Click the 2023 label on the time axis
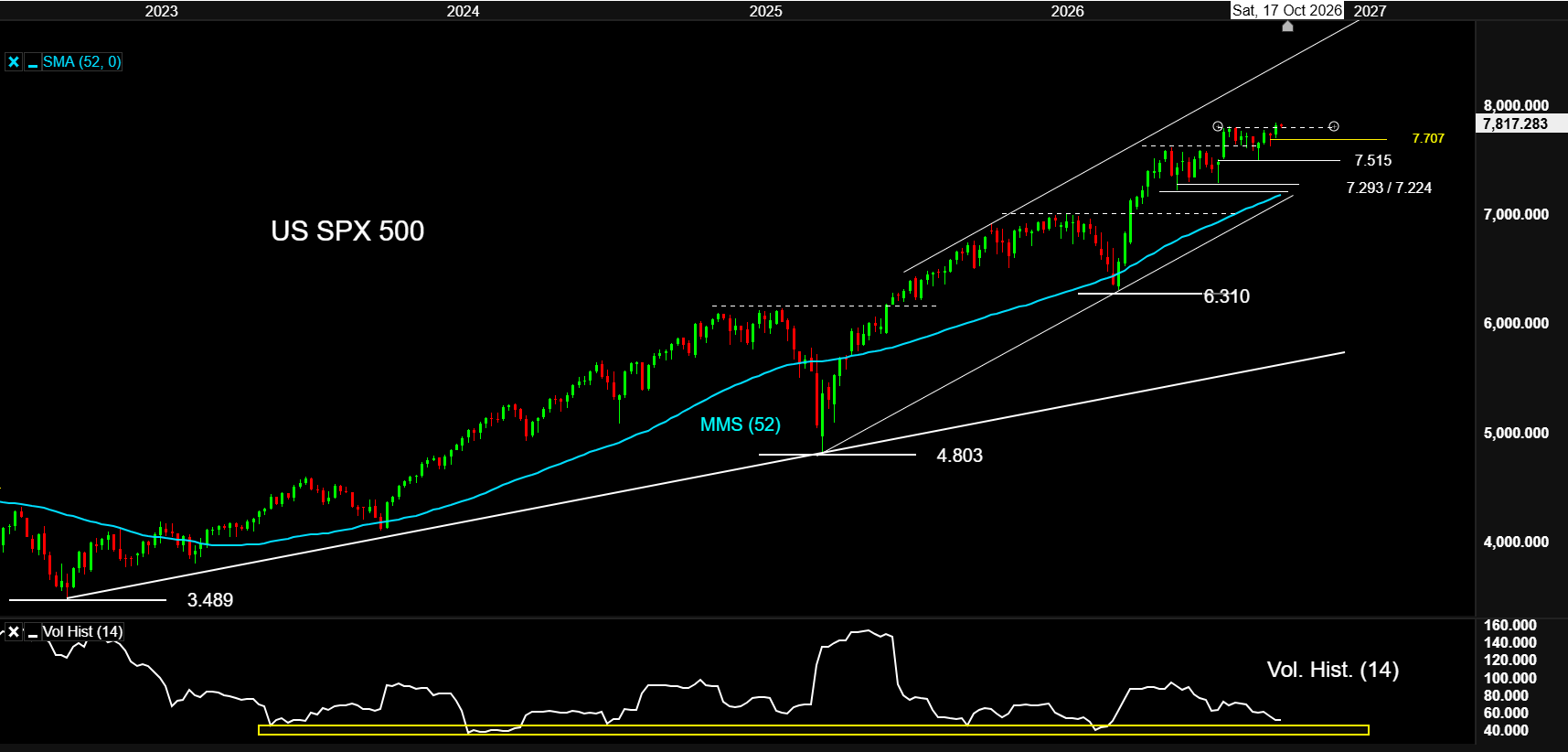1568x752 pixels. [x=161, y=11]
